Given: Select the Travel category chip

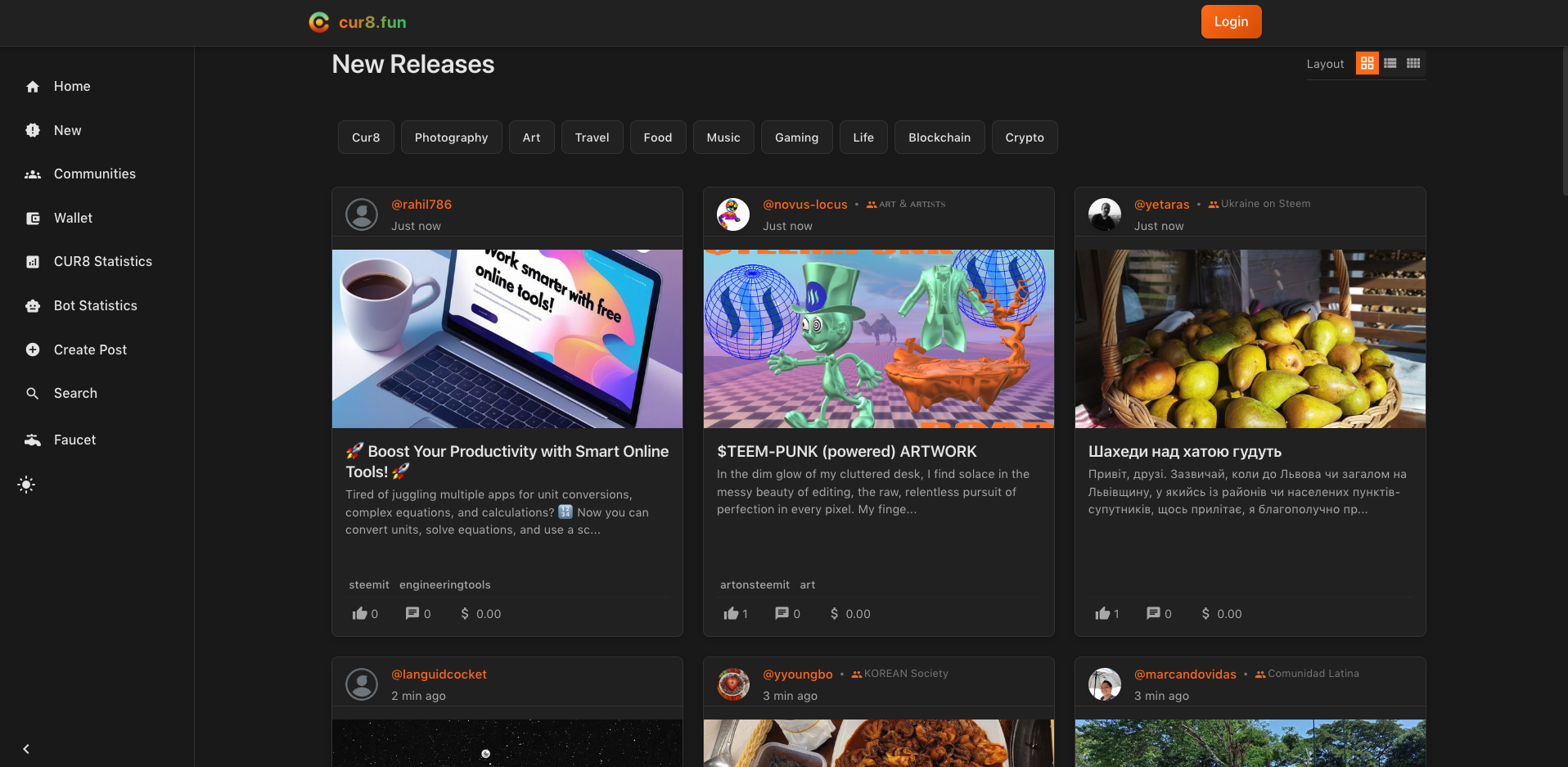Looking at the screenshot, I should 592,138.
